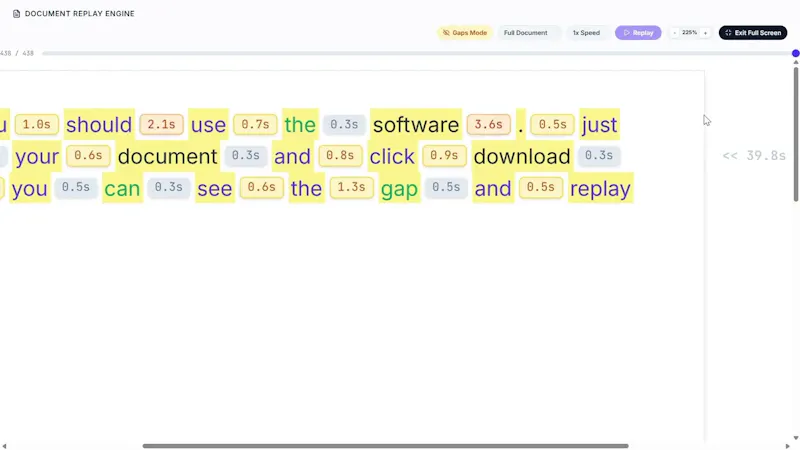Click the word "should"
Image resolution: width=800 pixels, height=450 pixels.
tap(99, 124)
